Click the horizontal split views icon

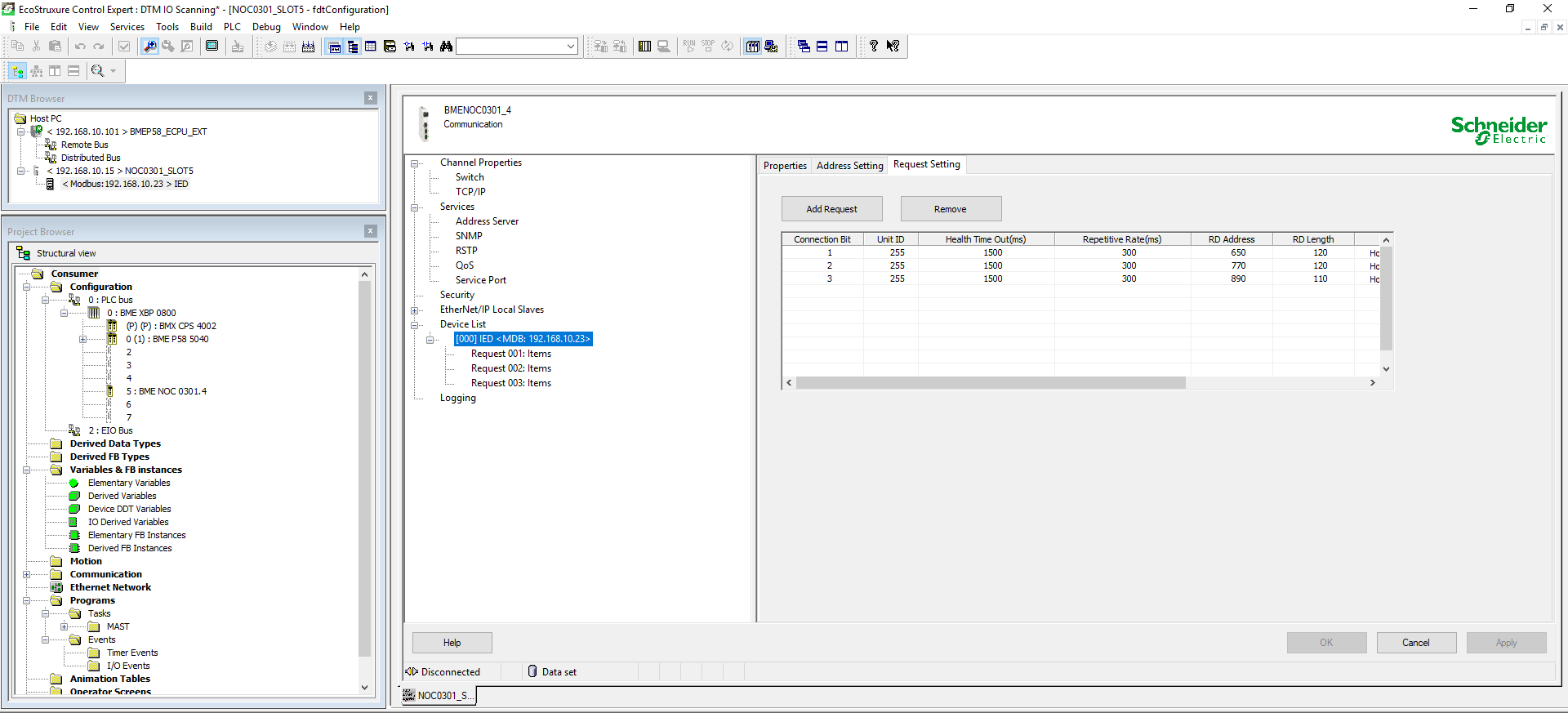73,71
